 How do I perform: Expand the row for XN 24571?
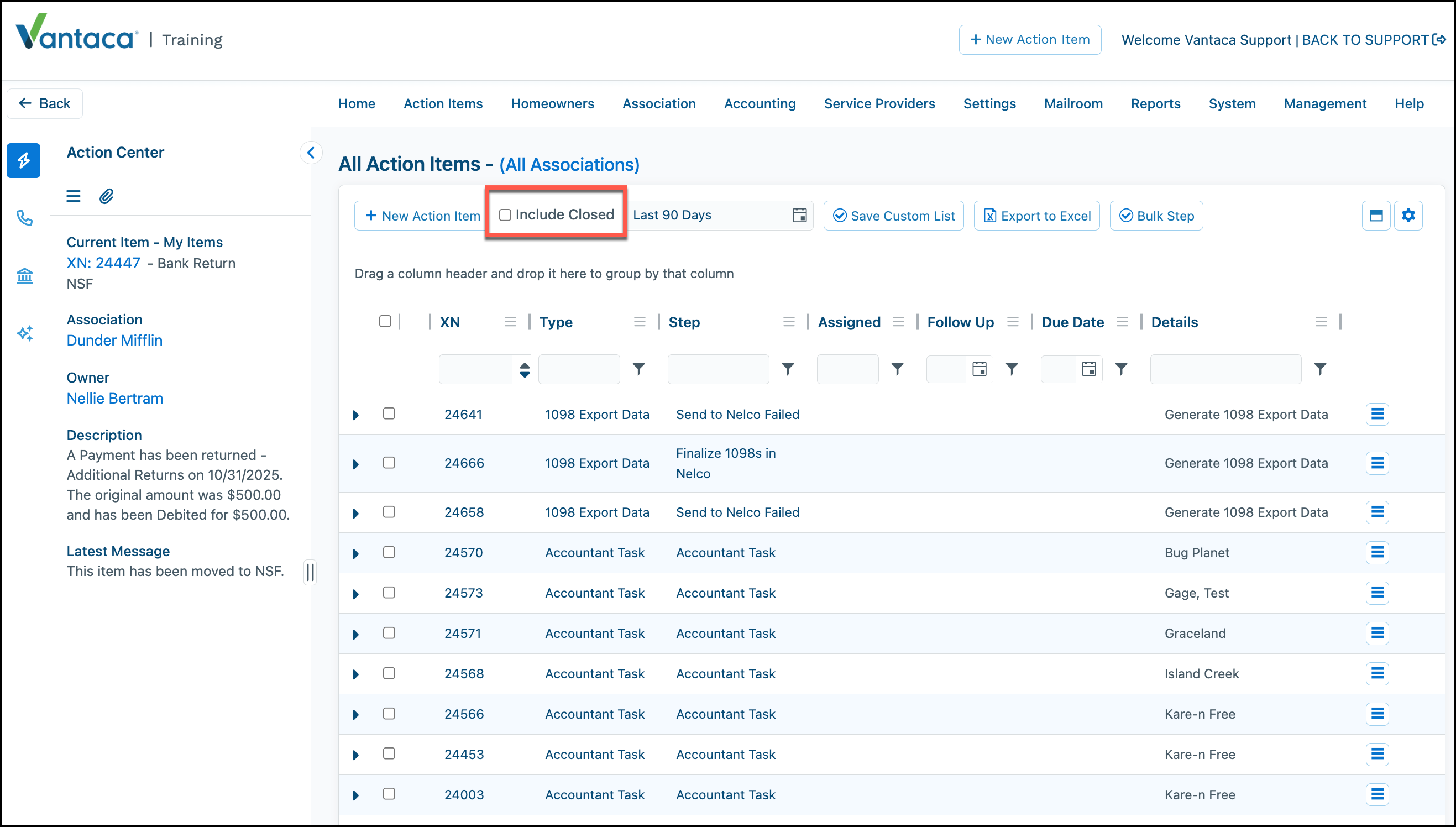tap(356, 635)
